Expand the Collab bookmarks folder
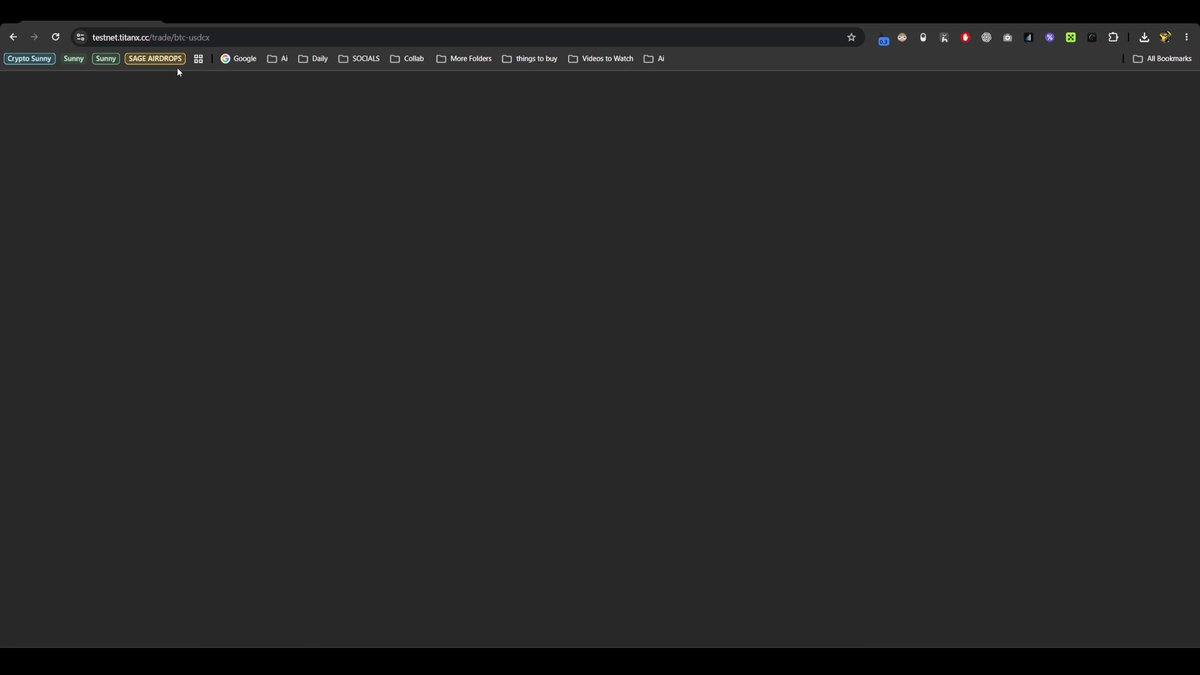The image size is (1200, 675). 407,59
